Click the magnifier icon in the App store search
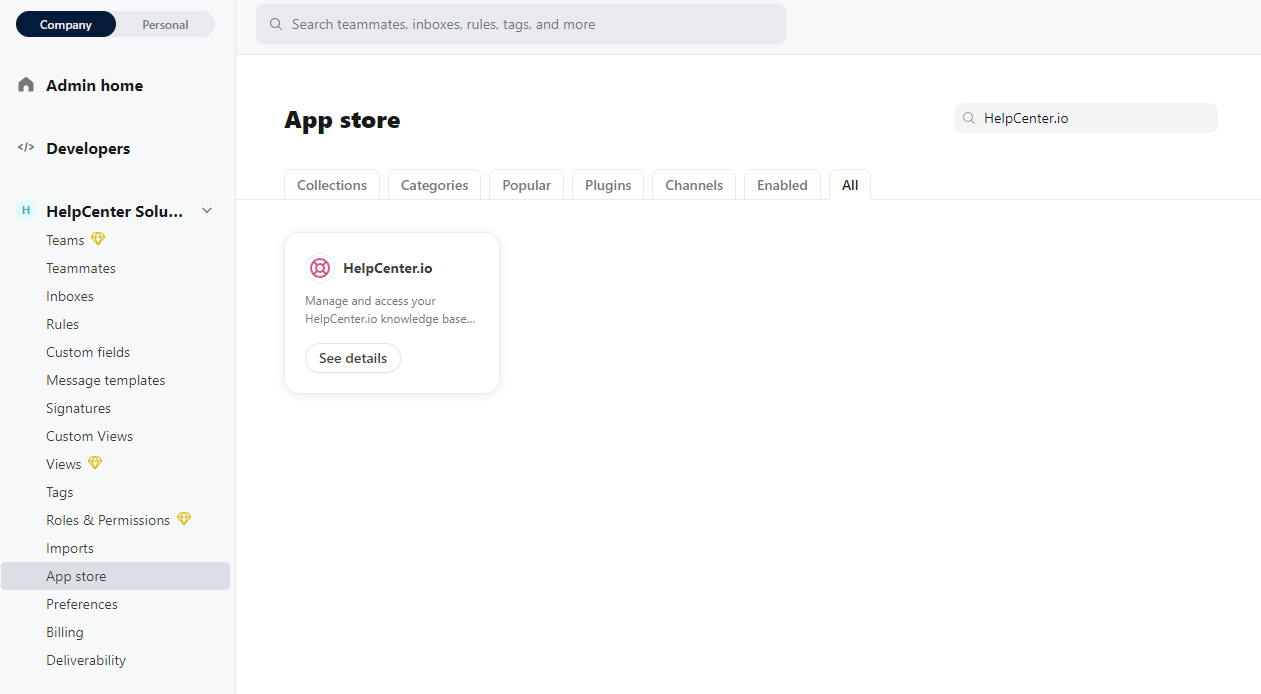Viewport: 1261px width, 694px height. tap(969, 118)
